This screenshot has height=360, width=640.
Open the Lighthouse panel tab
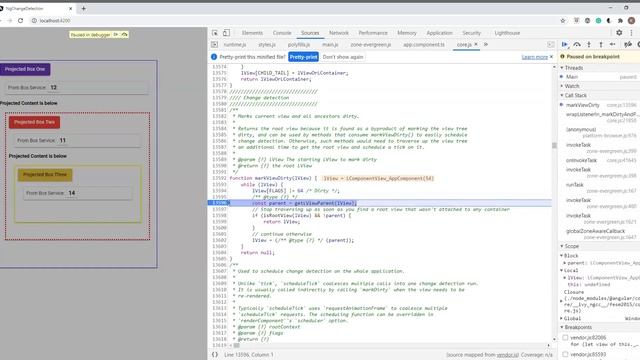point(507,33)
